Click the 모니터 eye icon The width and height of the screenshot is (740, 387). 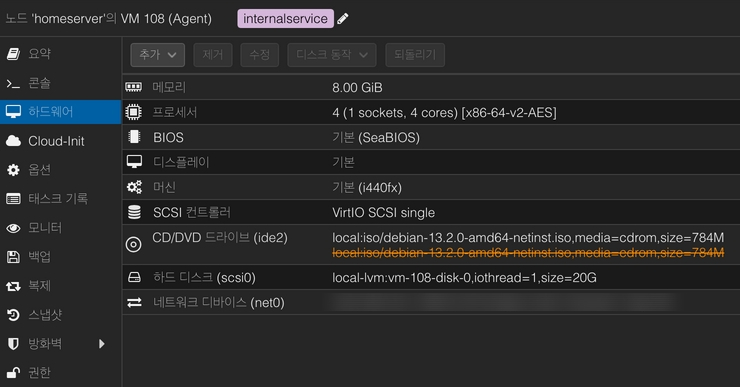click(13, 228)
